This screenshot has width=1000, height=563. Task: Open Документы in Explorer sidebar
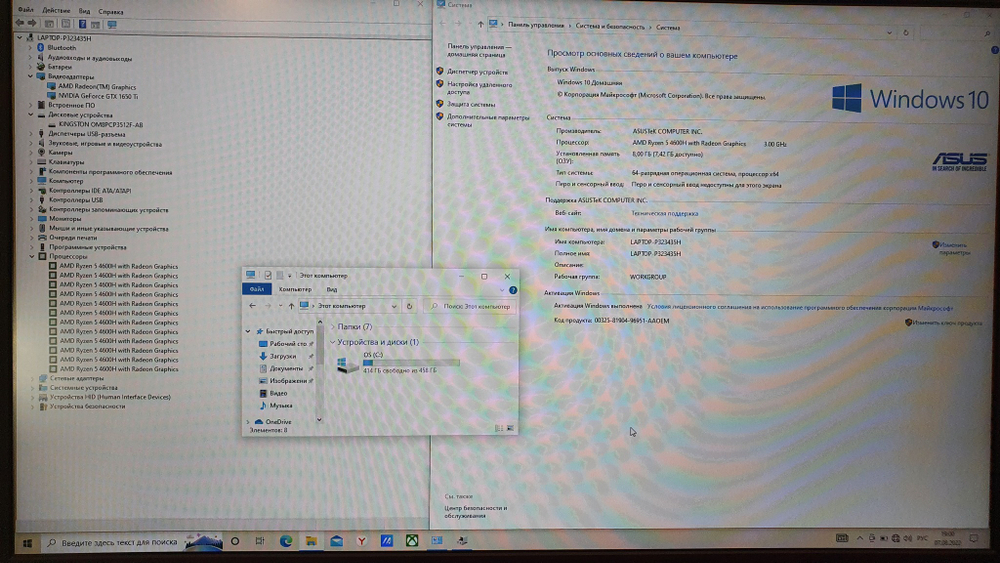(285, 369)
